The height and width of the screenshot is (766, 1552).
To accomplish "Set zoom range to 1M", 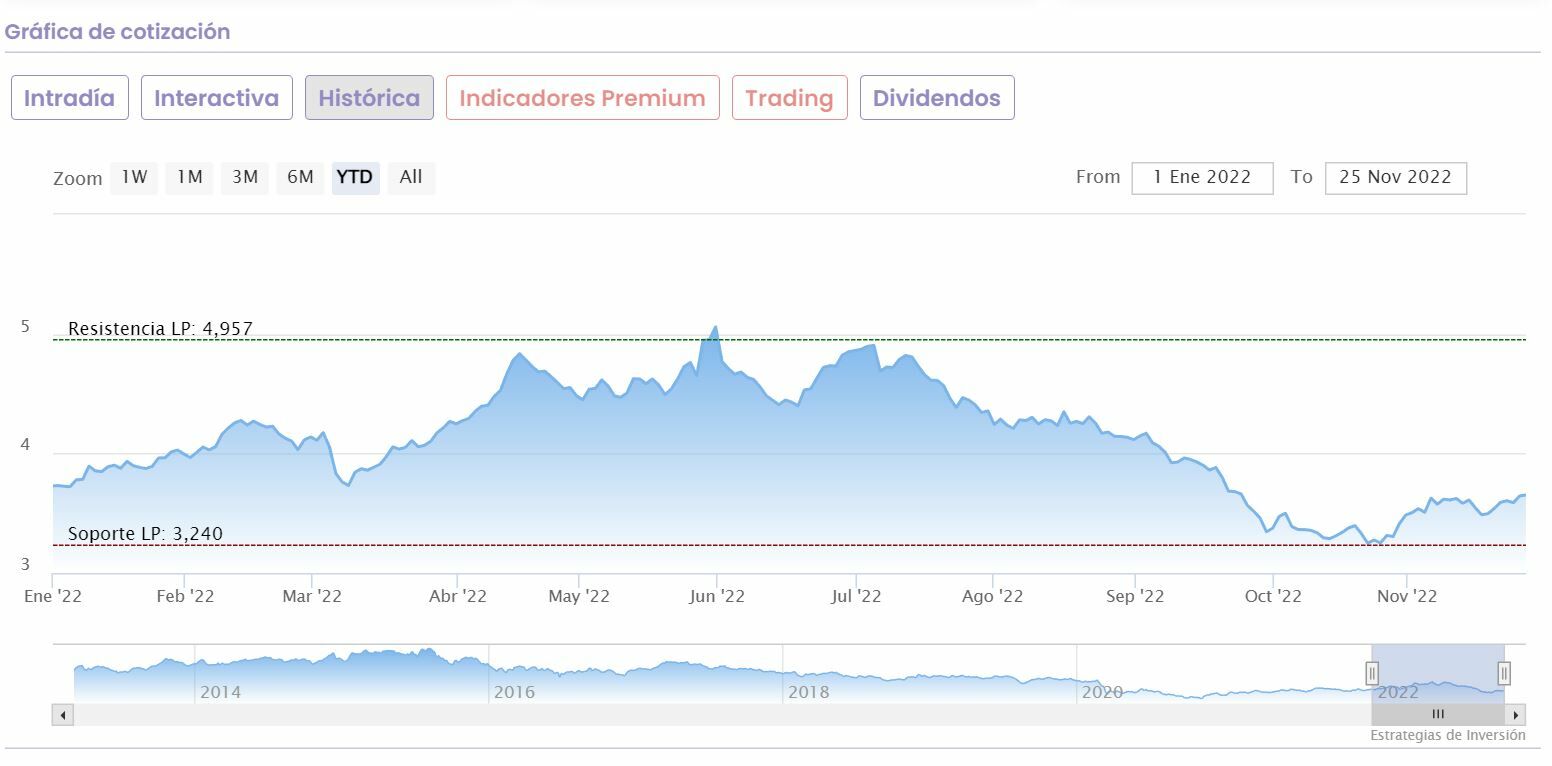I will click(189, 178).
